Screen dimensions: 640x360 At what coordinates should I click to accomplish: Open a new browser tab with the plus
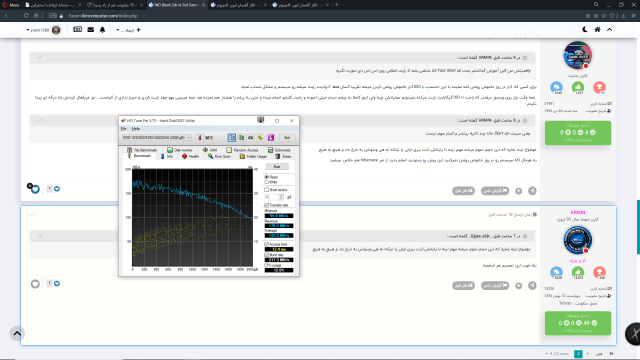click(336, 5)
